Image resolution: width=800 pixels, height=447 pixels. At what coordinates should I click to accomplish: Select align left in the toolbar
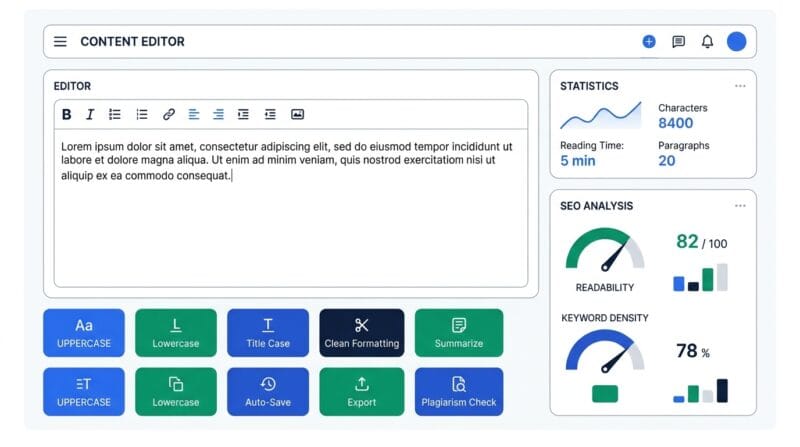coord(193,114)
